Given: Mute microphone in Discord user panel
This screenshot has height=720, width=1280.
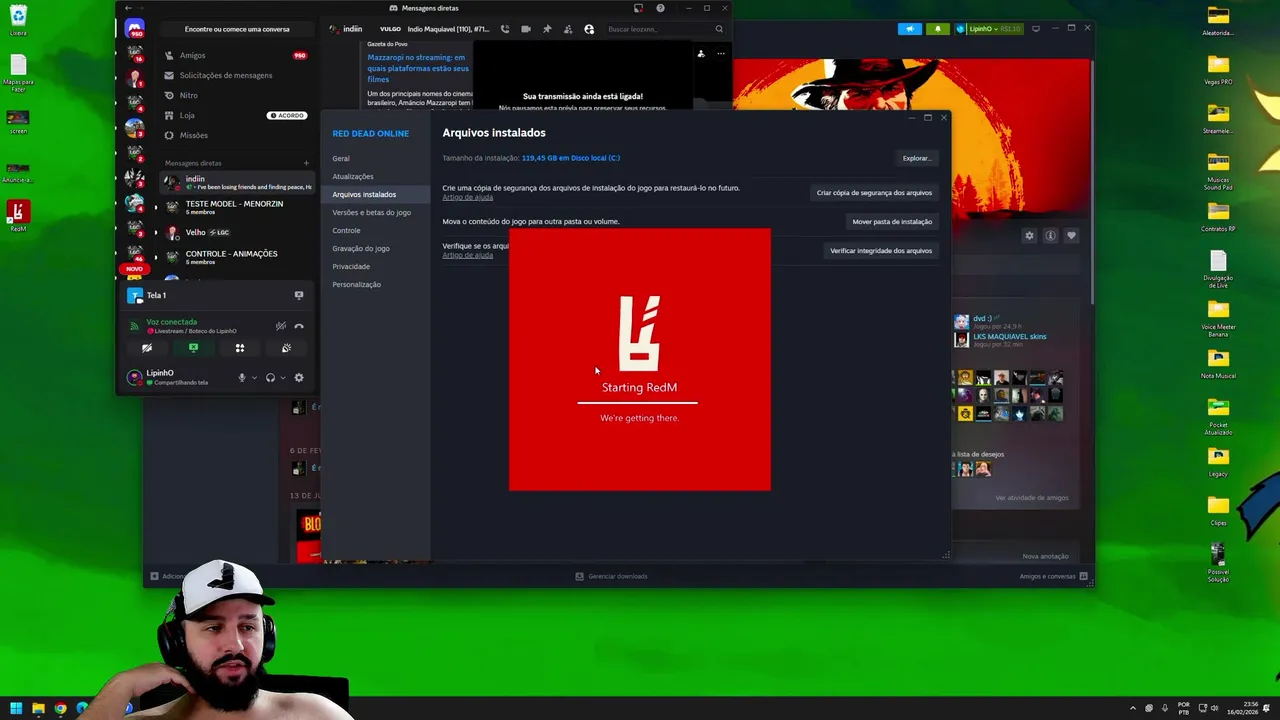Looking at the screenshot, I should point(241,378).
